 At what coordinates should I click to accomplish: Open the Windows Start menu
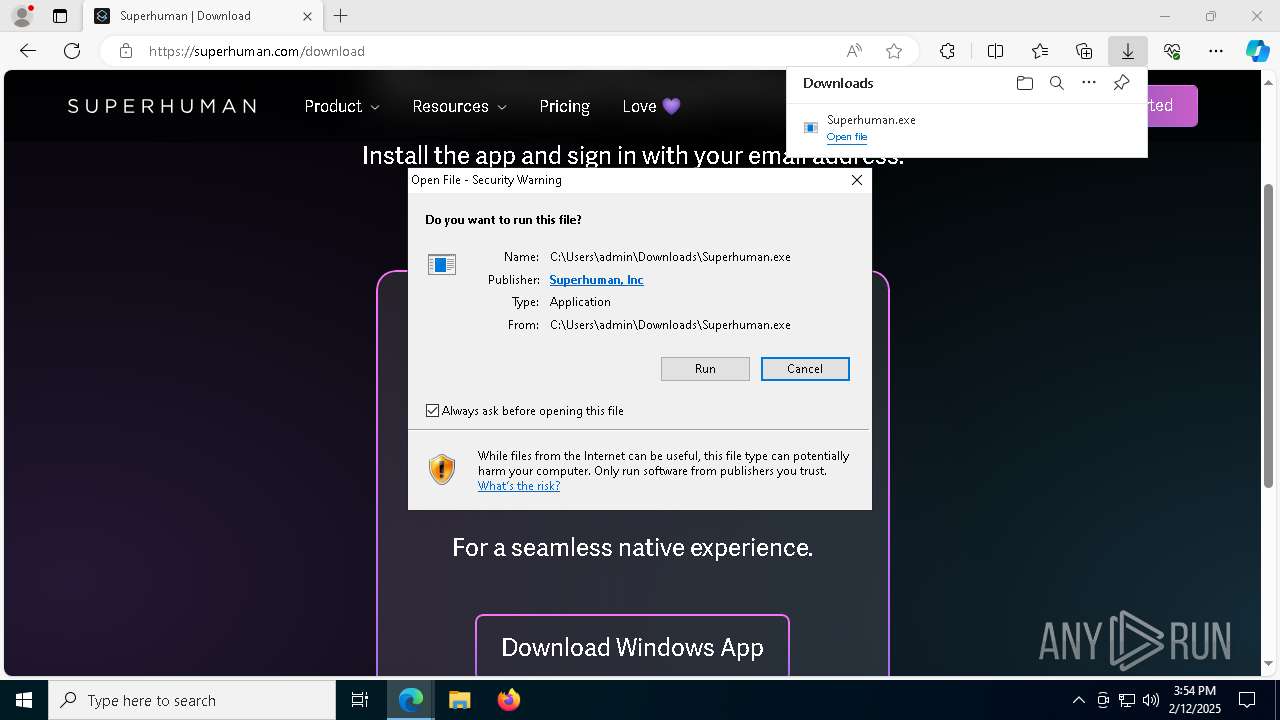tap(24, 700)
